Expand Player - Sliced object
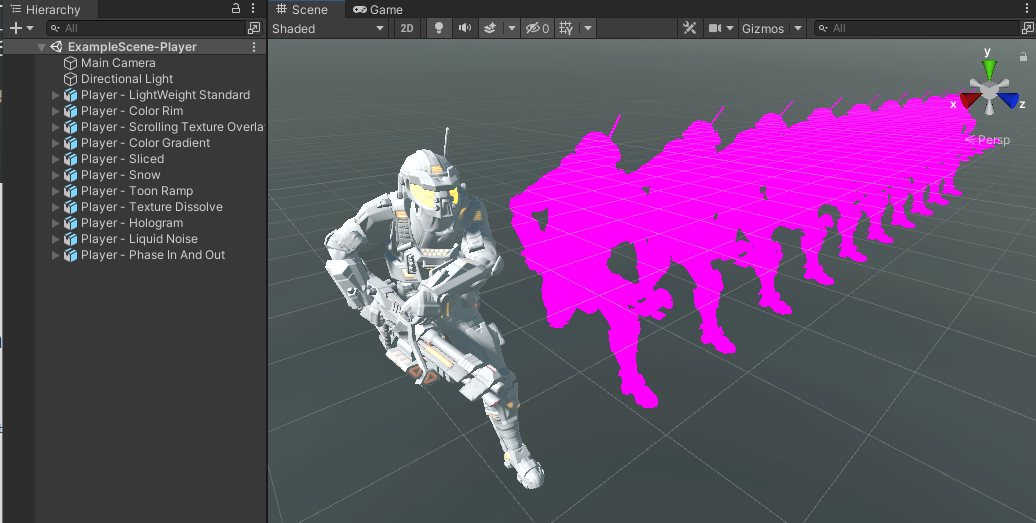 click(x=56, y=159)
